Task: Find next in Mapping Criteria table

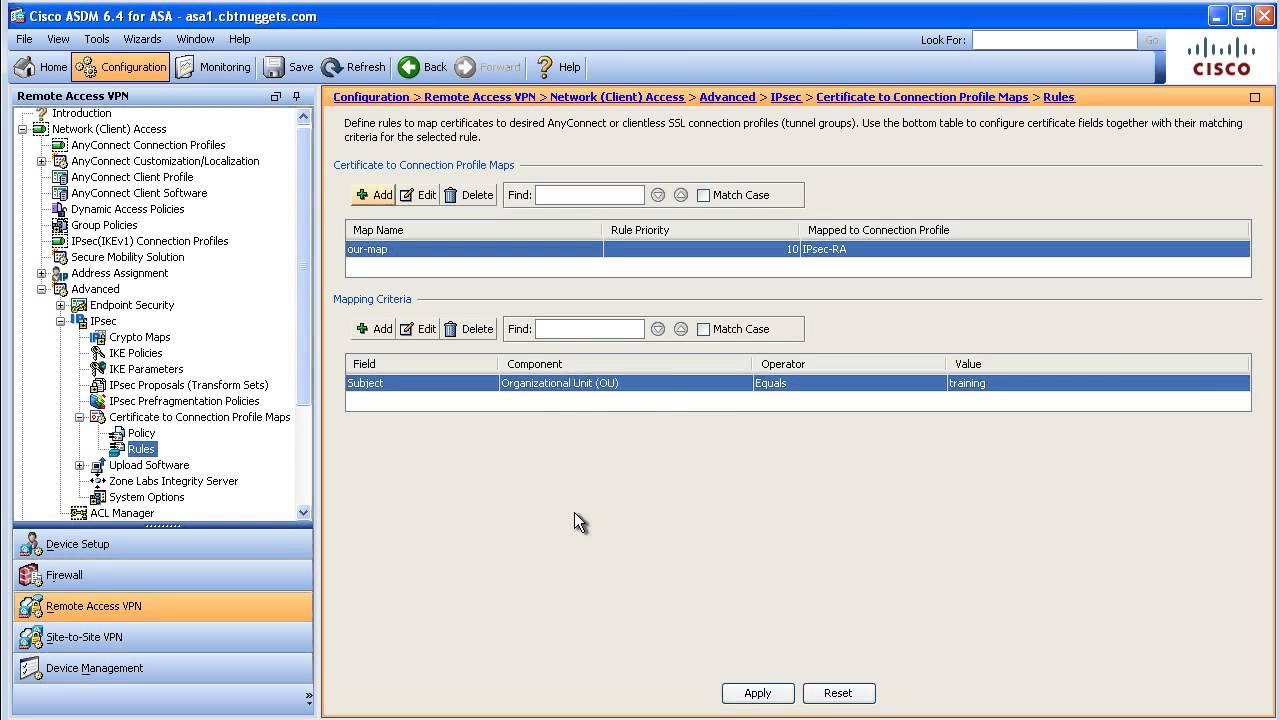Action: coord(658,329)
